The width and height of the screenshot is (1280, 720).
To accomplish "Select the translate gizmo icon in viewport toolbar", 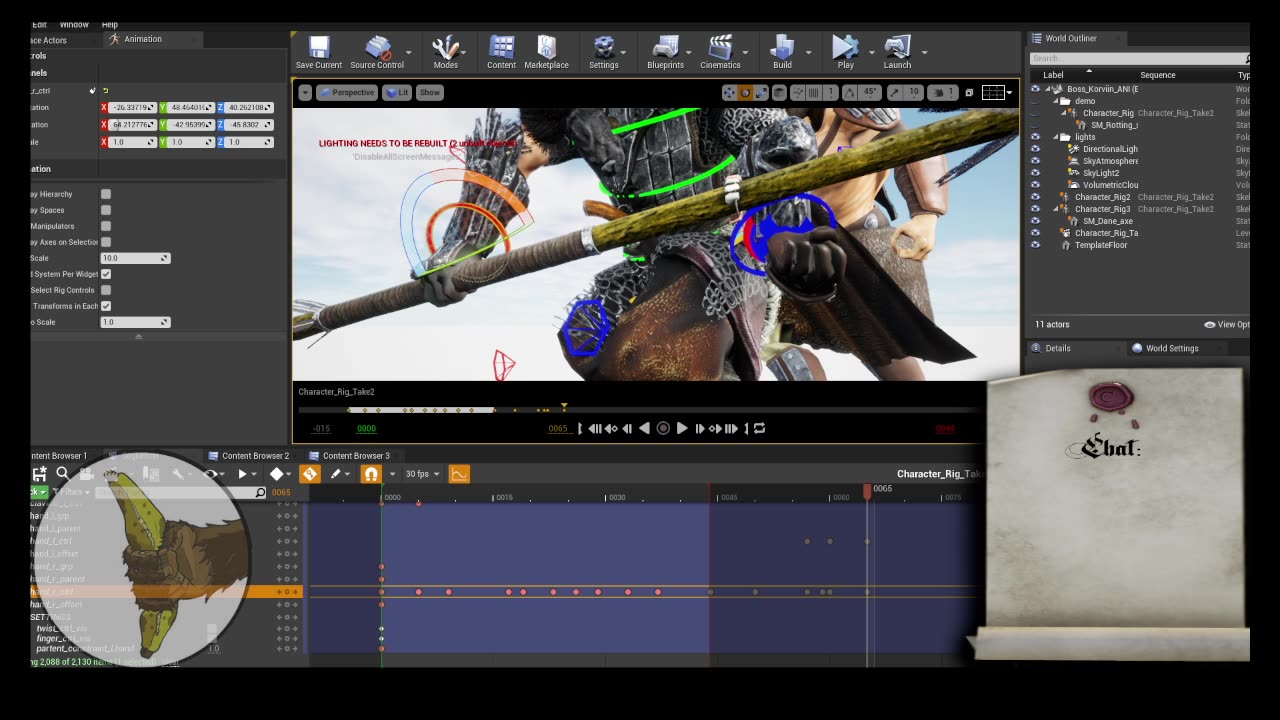I will pyautogui.click(x=729, y=92).
